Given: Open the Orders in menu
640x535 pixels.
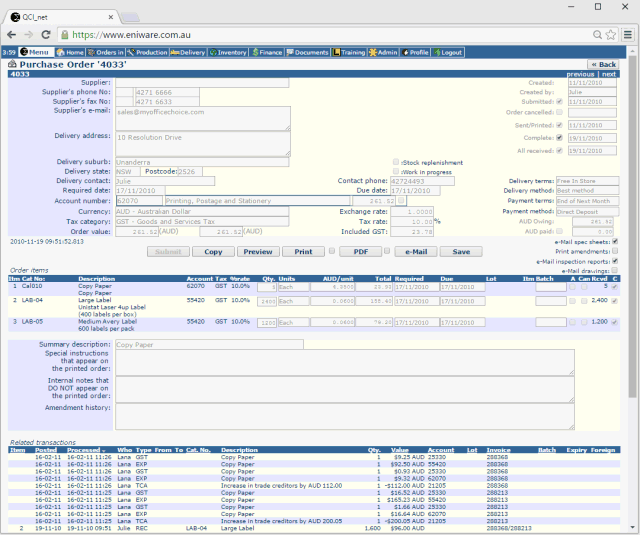Looking at the screenshot, I should 106,52.
